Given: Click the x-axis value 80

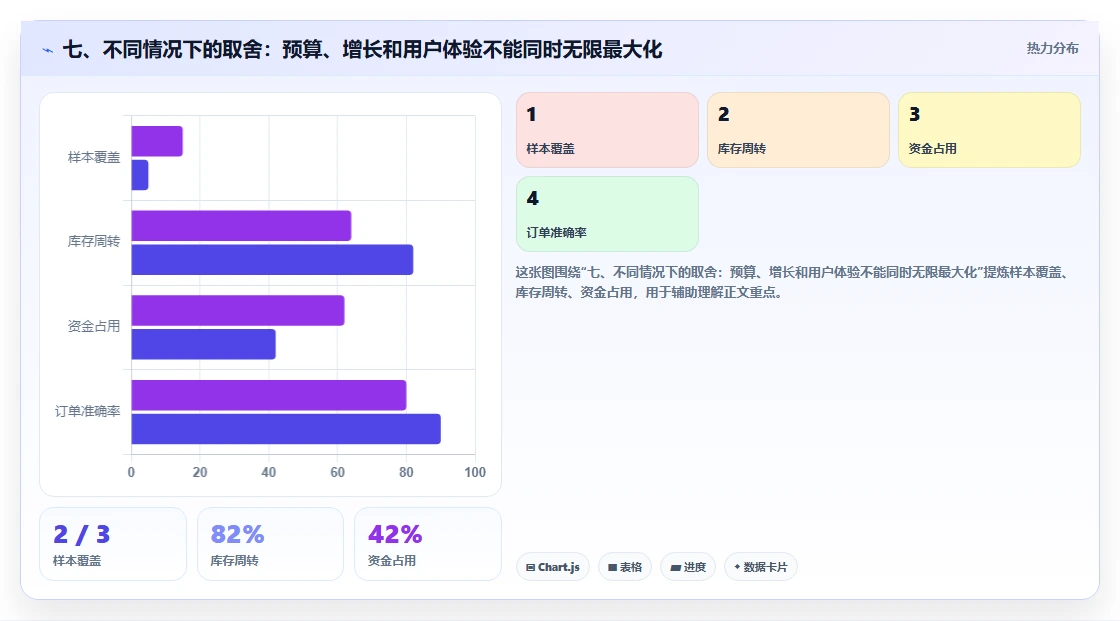Looking at the screenshot, I should click(406, 472).
